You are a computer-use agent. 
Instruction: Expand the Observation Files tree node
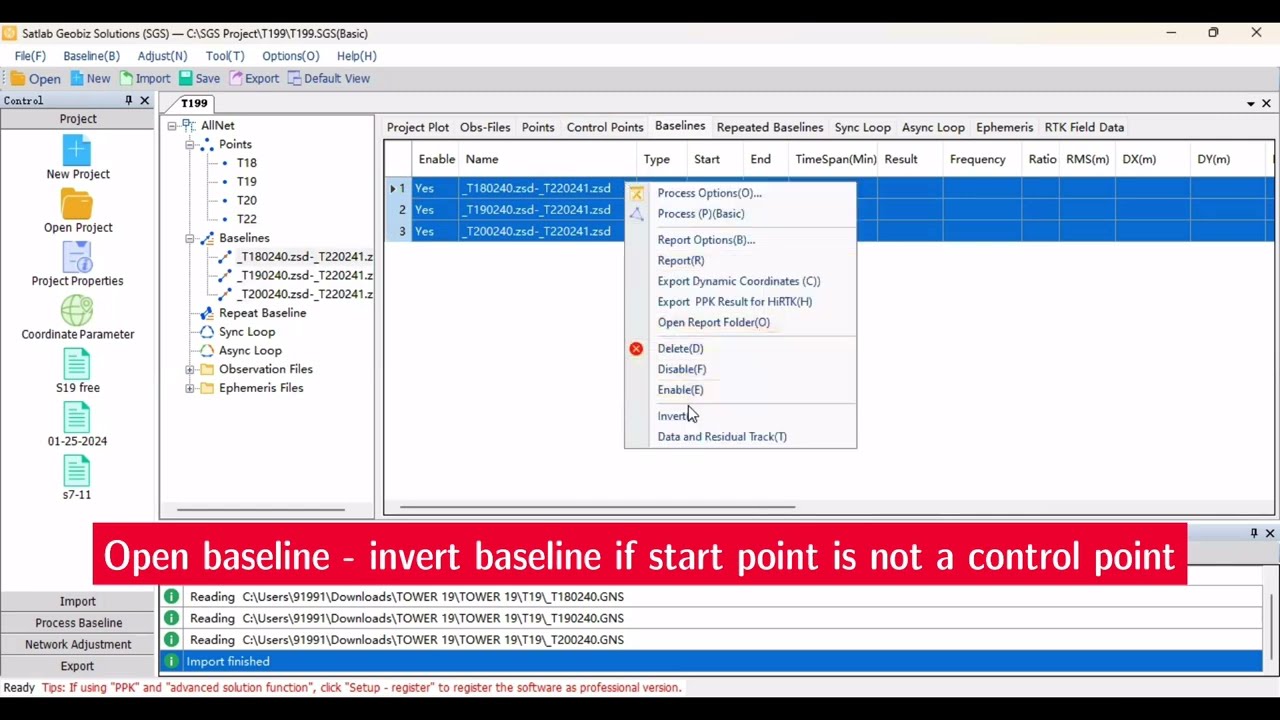click(x=190, y=370)
